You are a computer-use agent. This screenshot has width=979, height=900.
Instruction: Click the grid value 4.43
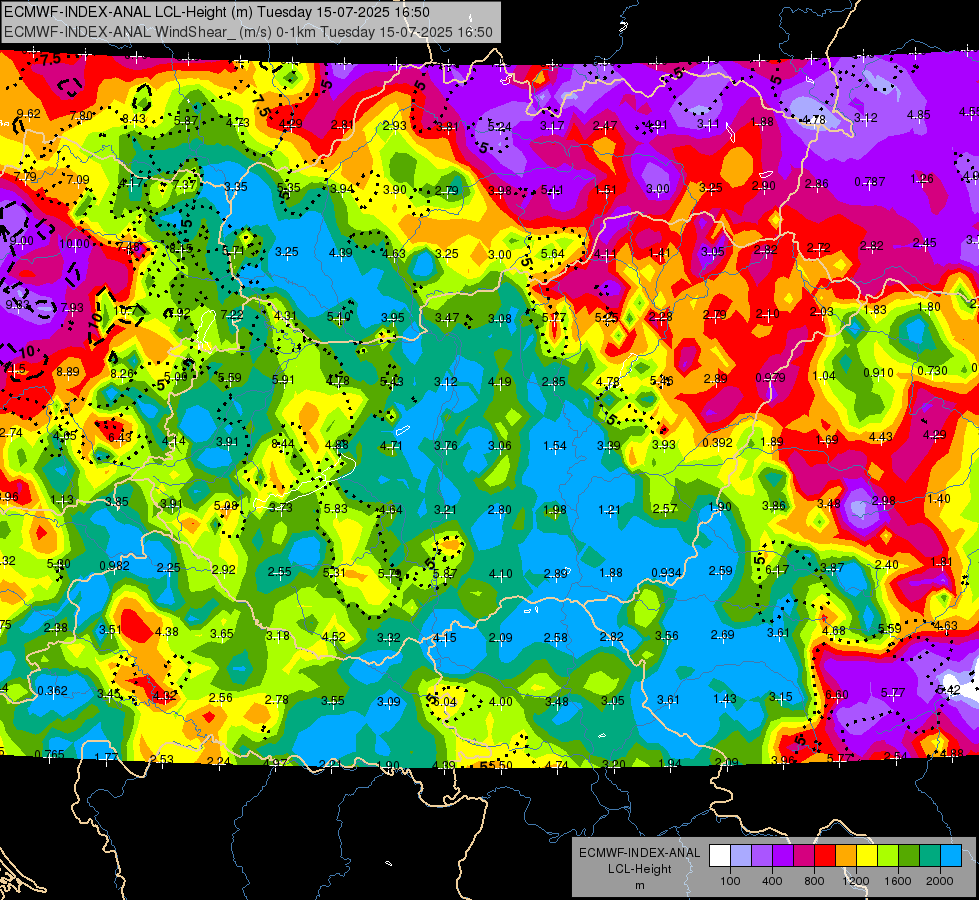click(x=880, y=437)
